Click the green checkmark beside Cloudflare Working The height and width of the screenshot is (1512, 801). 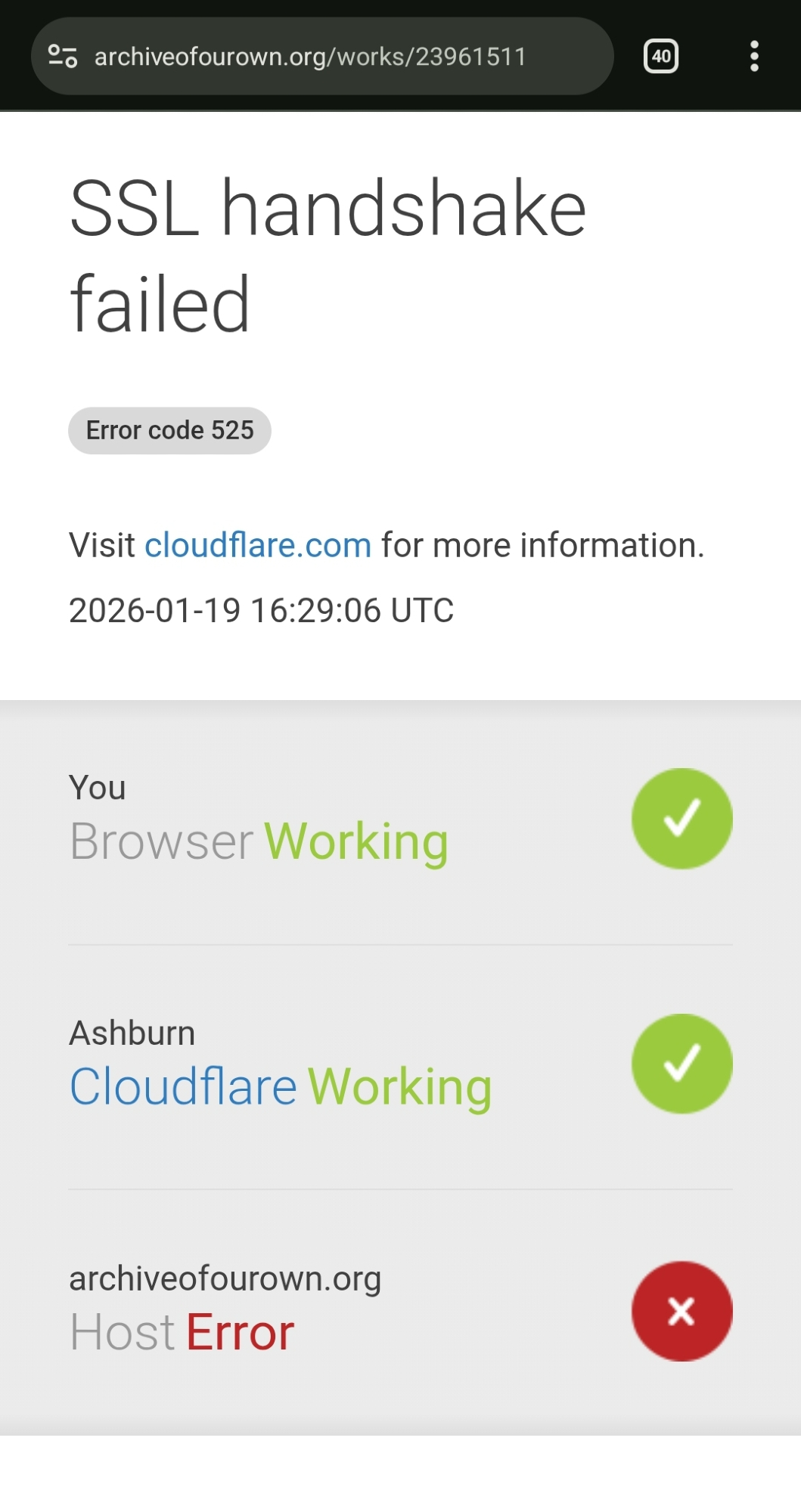681,1064
